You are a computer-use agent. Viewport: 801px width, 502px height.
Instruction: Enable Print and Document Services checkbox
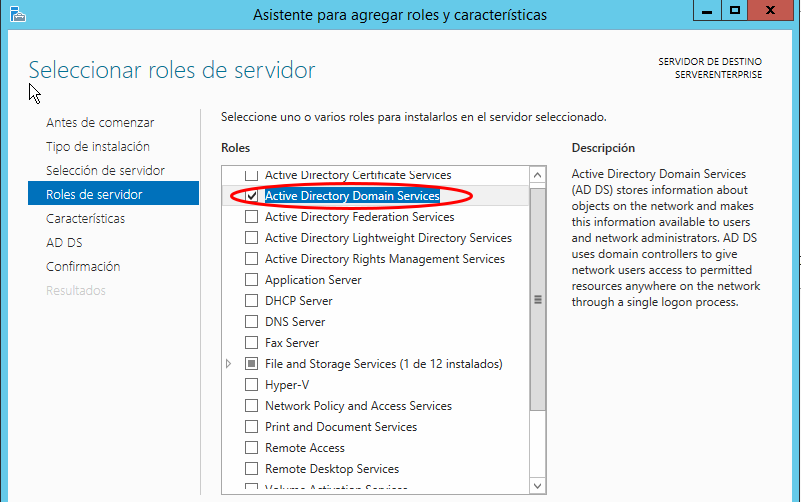click(x=251, y=426)
